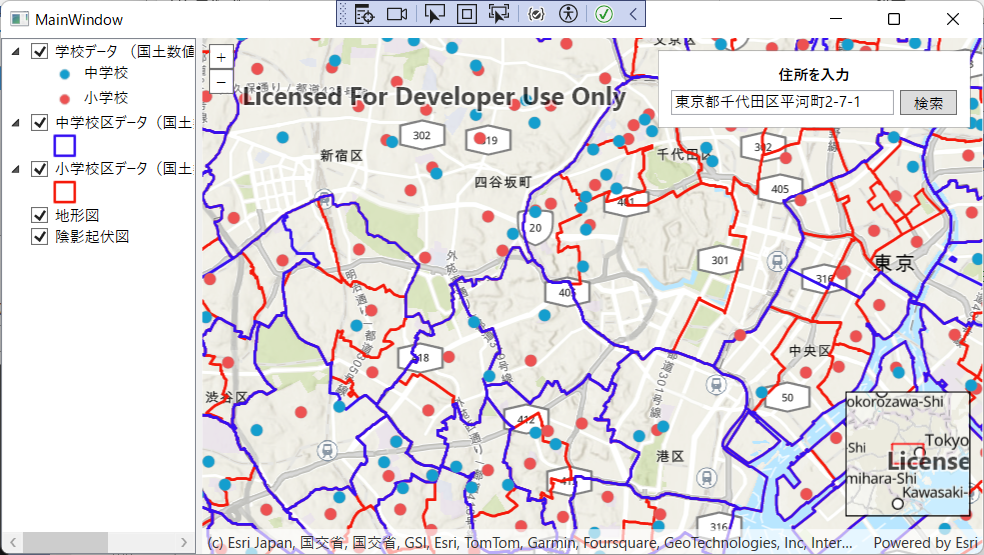Click the 中学校 legend label
984x555 pixels.
click(106, 73)
